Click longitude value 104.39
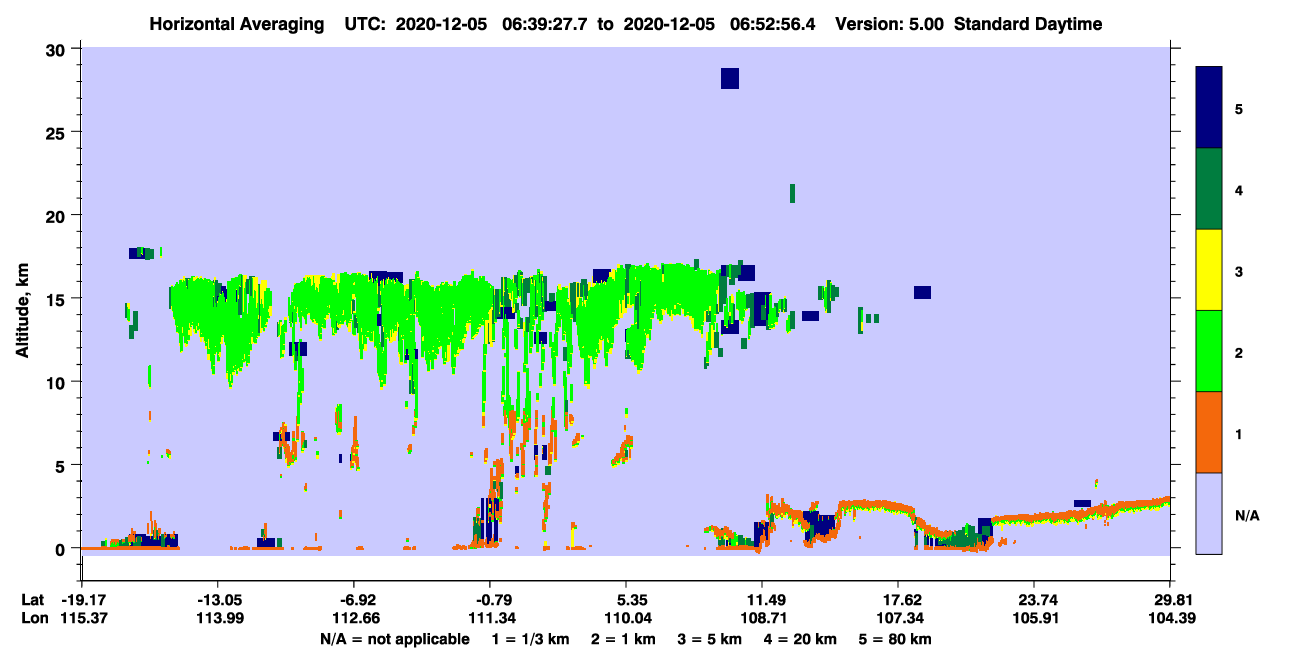 coord(1171,618)
